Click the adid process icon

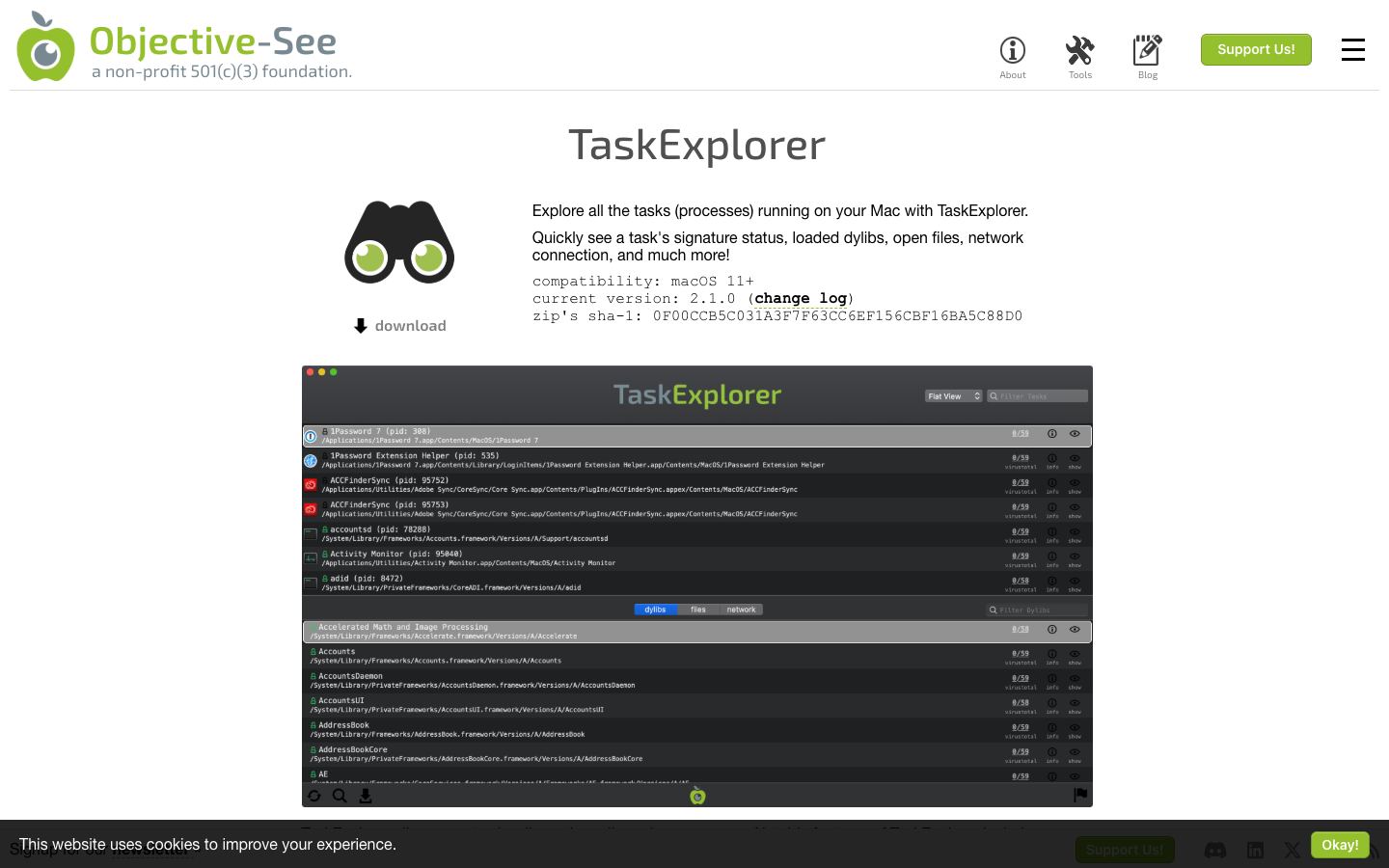[311, 583]
